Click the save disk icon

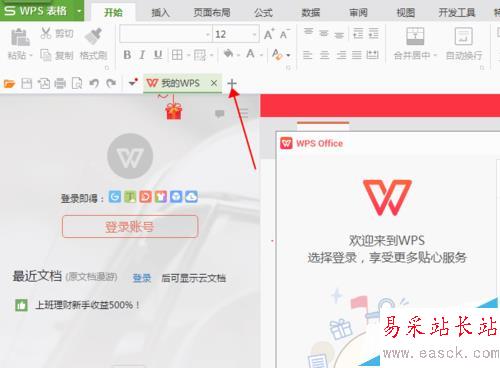point(27,83)
